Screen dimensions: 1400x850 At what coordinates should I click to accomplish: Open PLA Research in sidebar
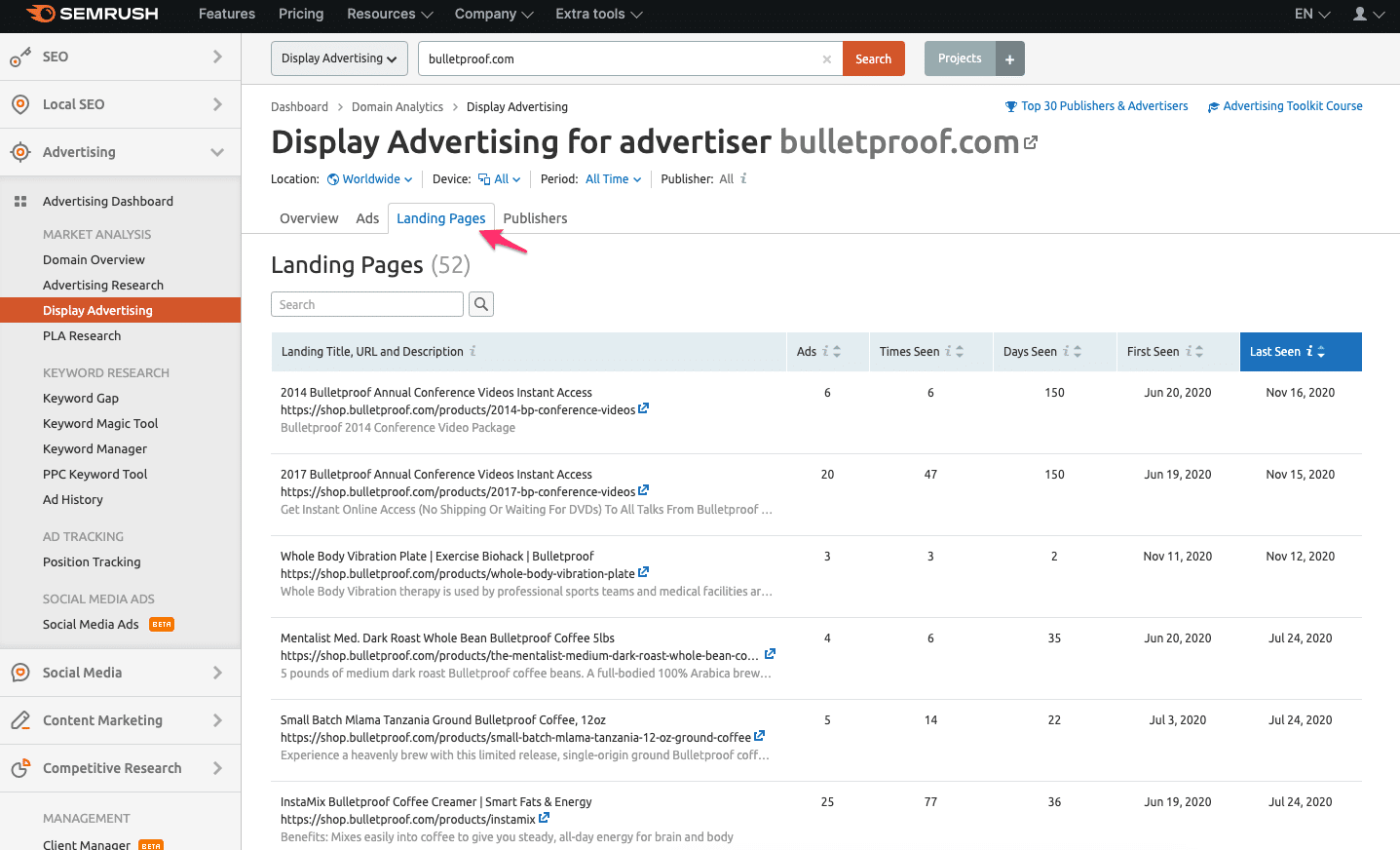click(x=82, y=335)
